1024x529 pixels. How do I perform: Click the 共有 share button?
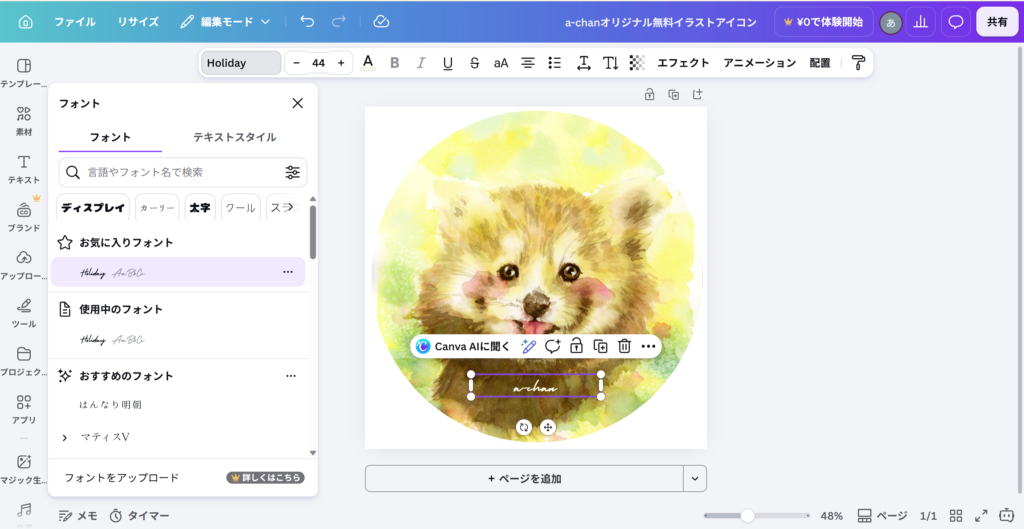pyautogui.click(x=997, y=22)
